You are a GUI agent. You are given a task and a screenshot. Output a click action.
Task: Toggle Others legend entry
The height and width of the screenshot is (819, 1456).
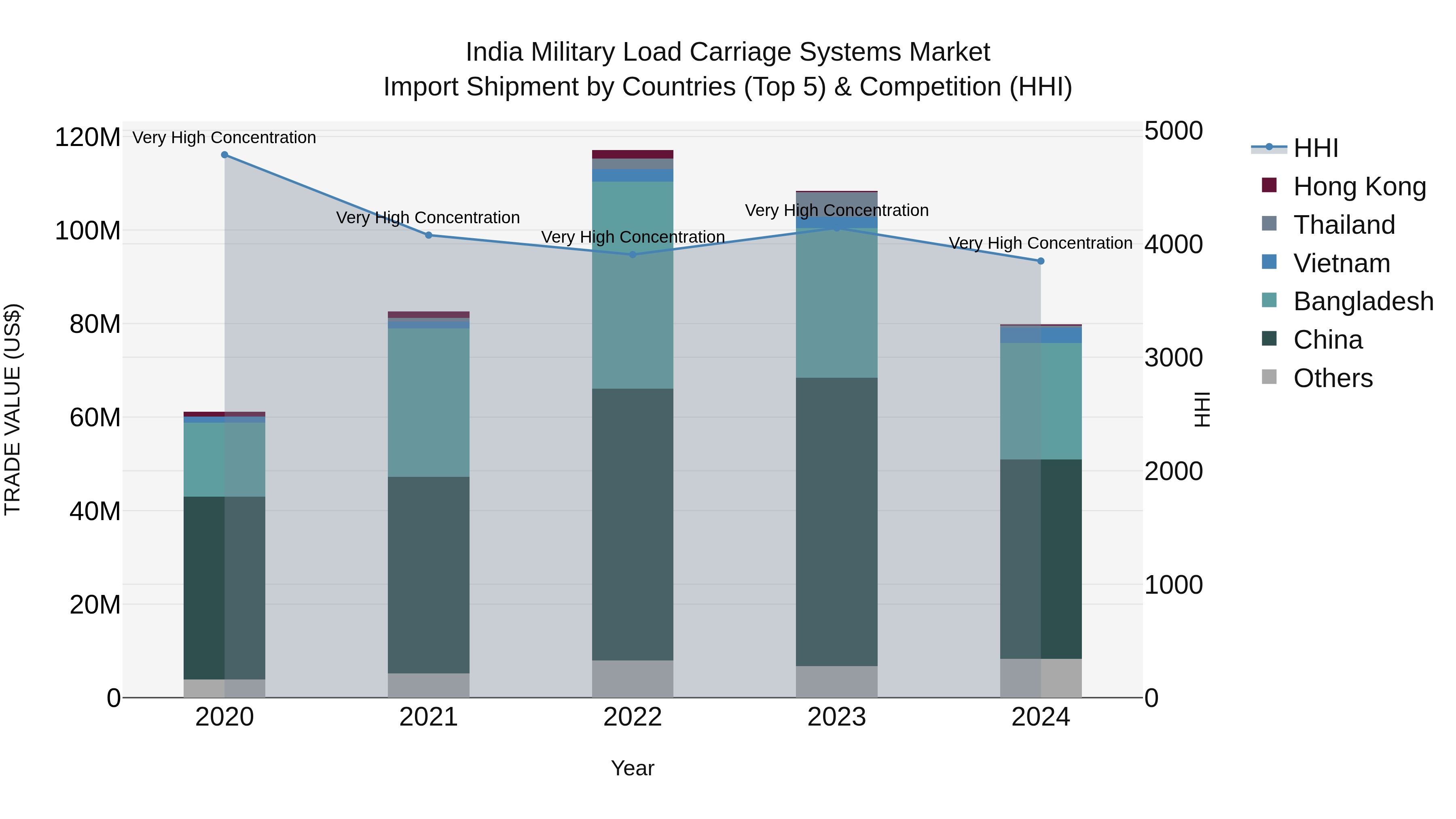1317,378
